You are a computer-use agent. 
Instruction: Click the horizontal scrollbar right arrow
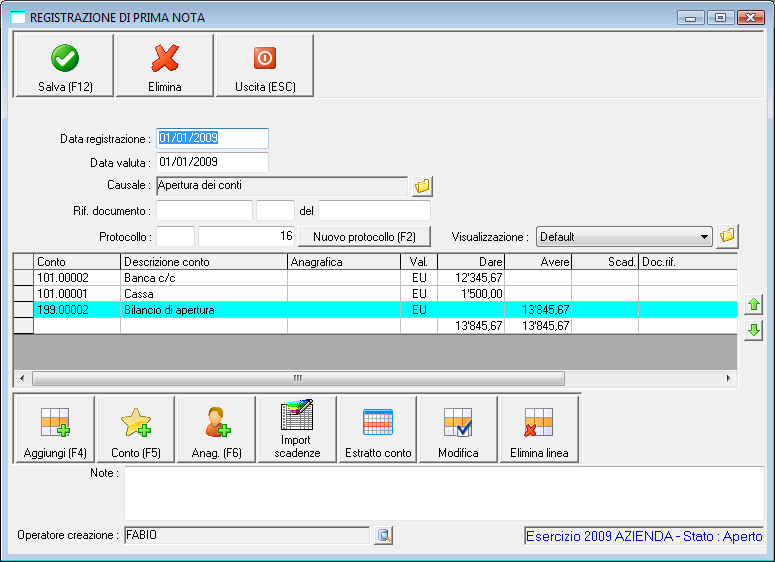click(x=729, y=379)
